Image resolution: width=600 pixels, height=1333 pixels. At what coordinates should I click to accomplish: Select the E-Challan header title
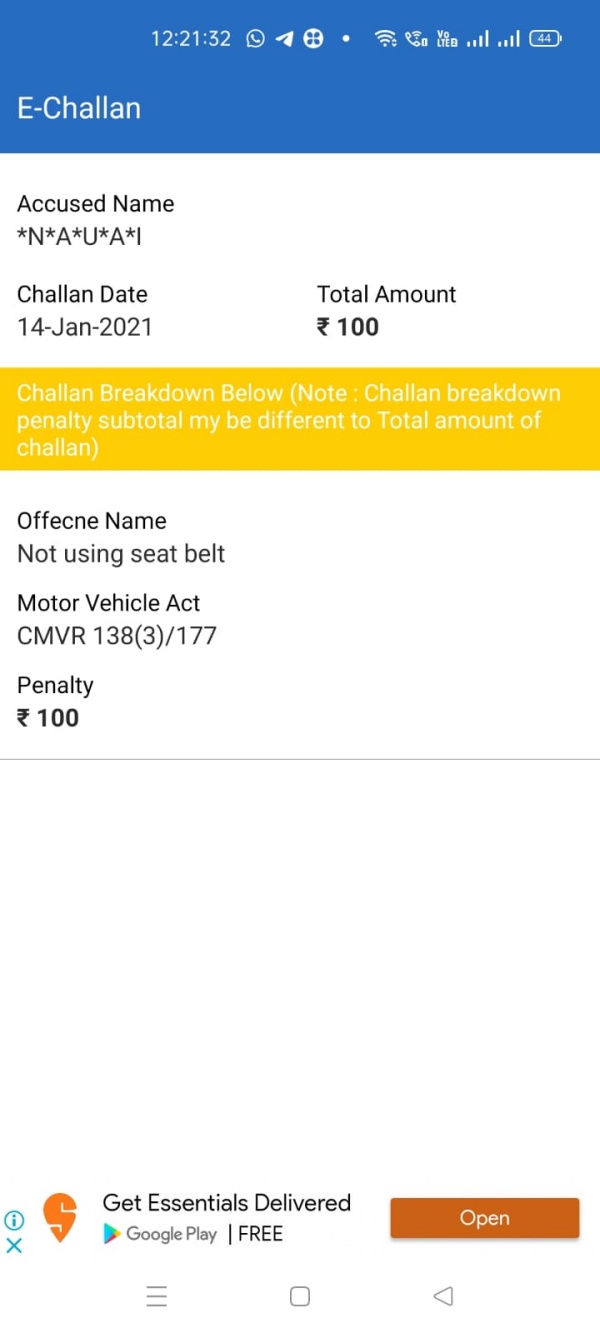78,108
